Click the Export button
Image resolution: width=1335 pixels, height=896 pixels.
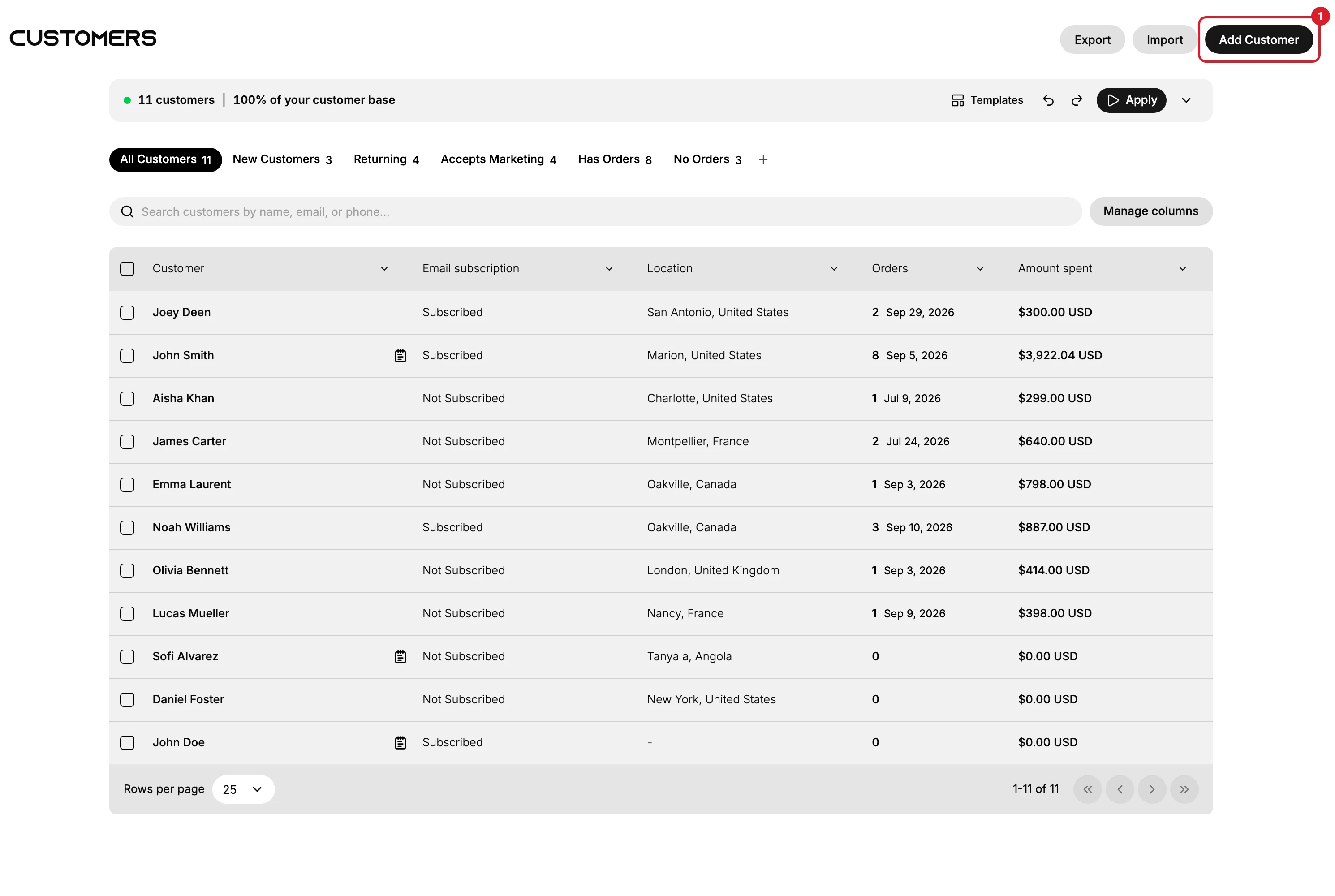tap(1092, 39)
